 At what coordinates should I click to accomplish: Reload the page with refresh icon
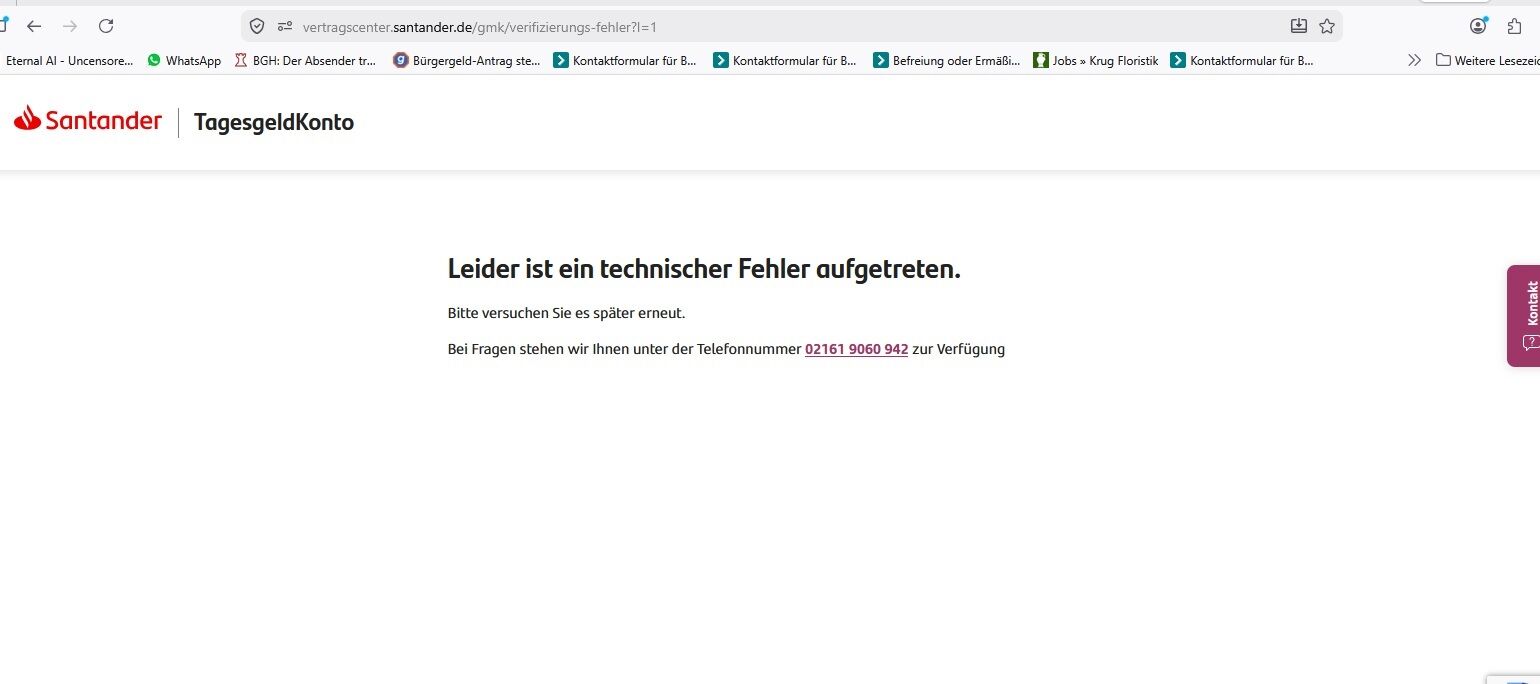click(x=106, y=27)
